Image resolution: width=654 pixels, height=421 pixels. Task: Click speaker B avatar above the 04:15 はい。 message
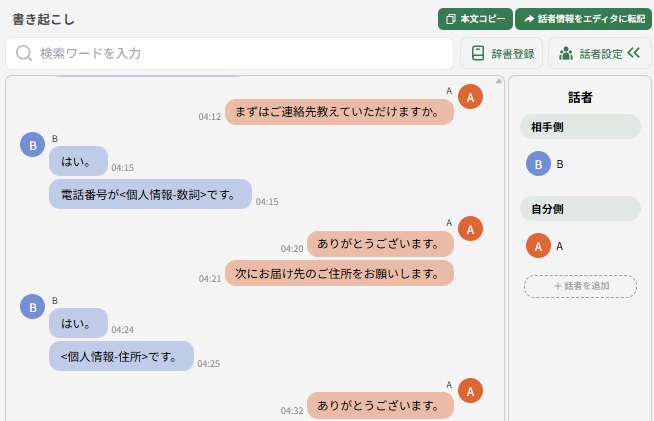pyautogui.click(x=33, y=145)
